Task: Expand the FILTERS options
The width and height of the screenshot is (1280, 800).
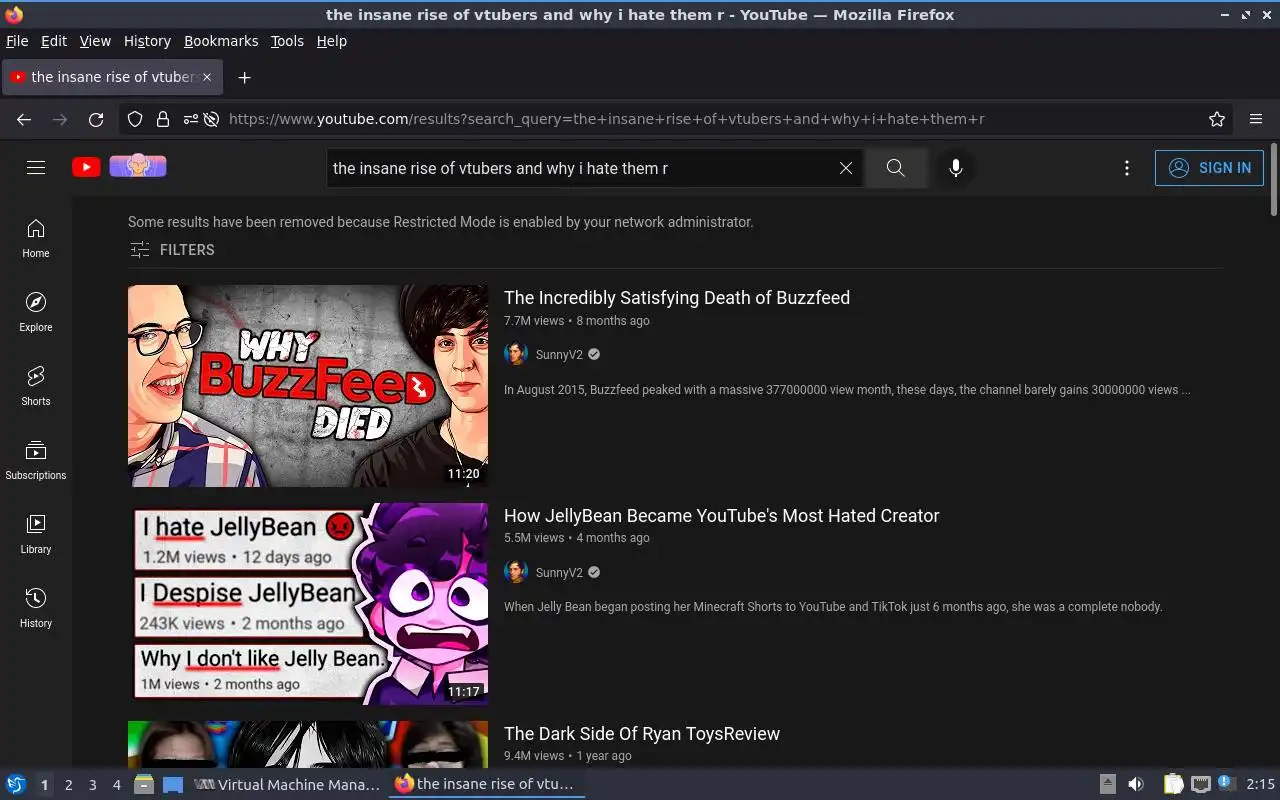Action: pyautogui.click(x=172, y=250)
